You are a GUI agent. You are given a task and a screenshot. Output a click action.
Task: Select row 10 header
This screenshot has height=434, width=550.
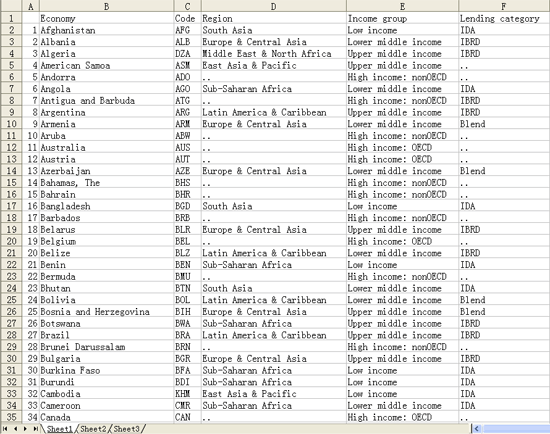click(11, 124)
